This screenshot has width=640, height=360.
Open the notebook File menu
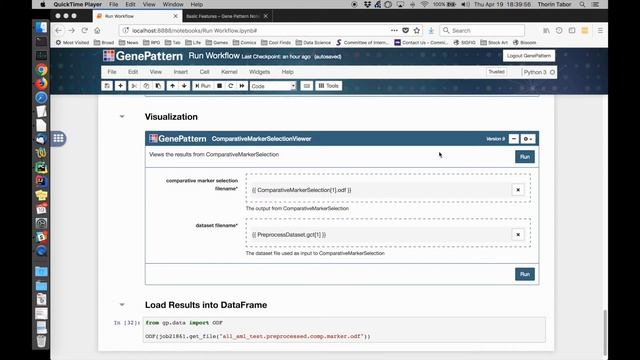112,72
